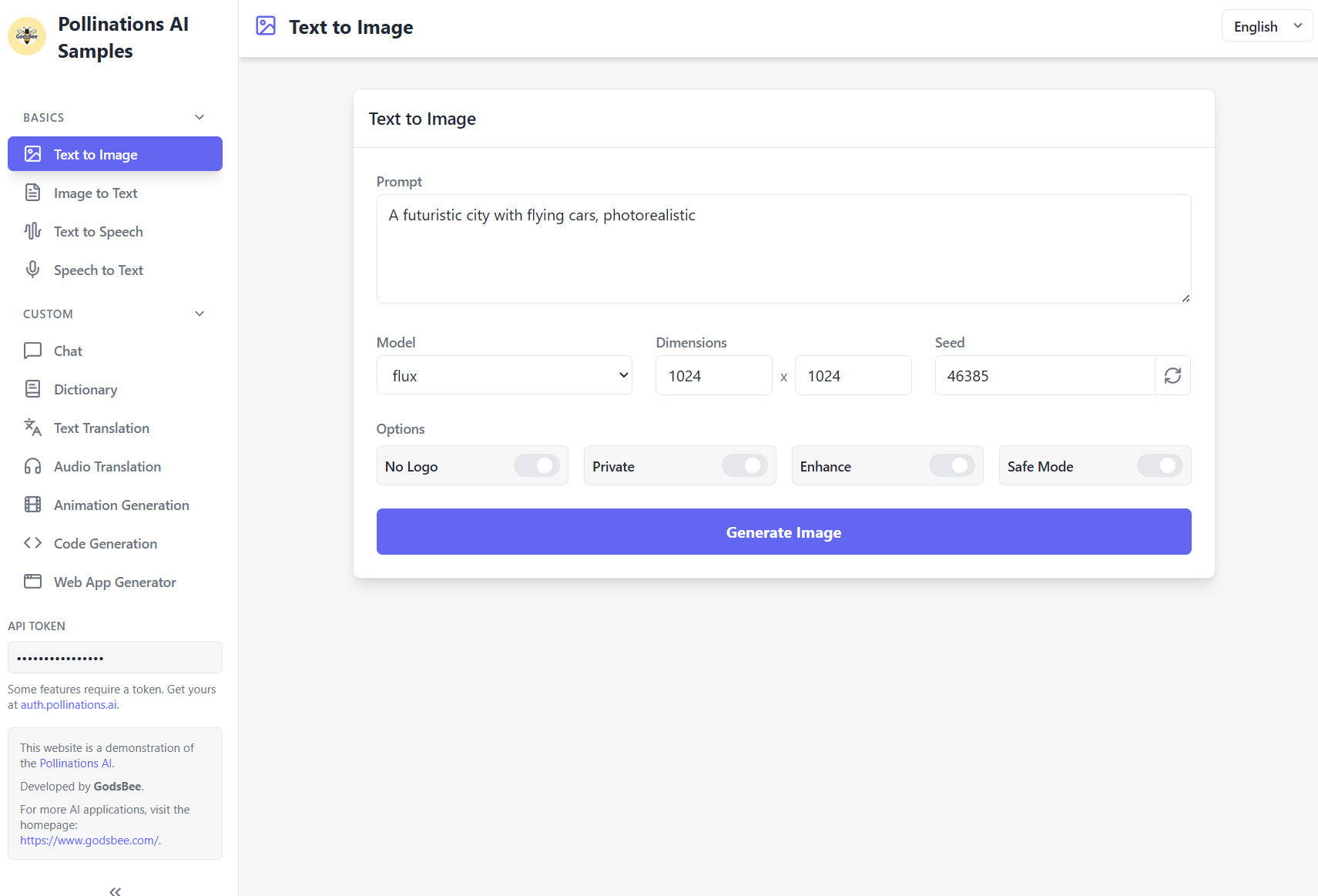Image resolution: width=1318 pixels, height=896 pixels.
Task: Click the API Token password field
Action: 115,658
